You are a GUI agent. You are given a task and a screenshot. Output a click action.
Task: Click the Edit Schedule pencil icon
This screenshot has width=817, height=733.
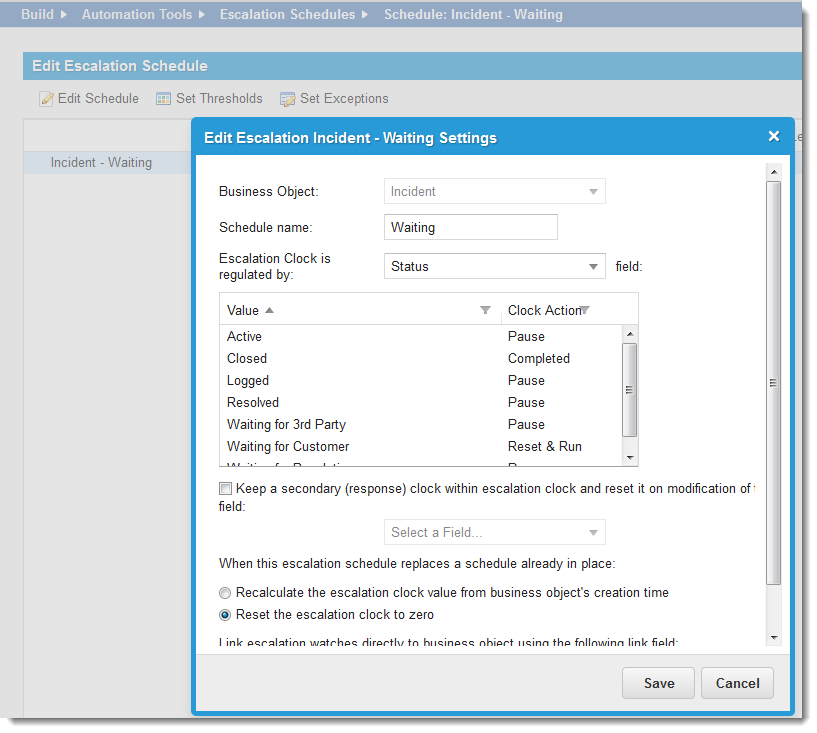[46, 99]
